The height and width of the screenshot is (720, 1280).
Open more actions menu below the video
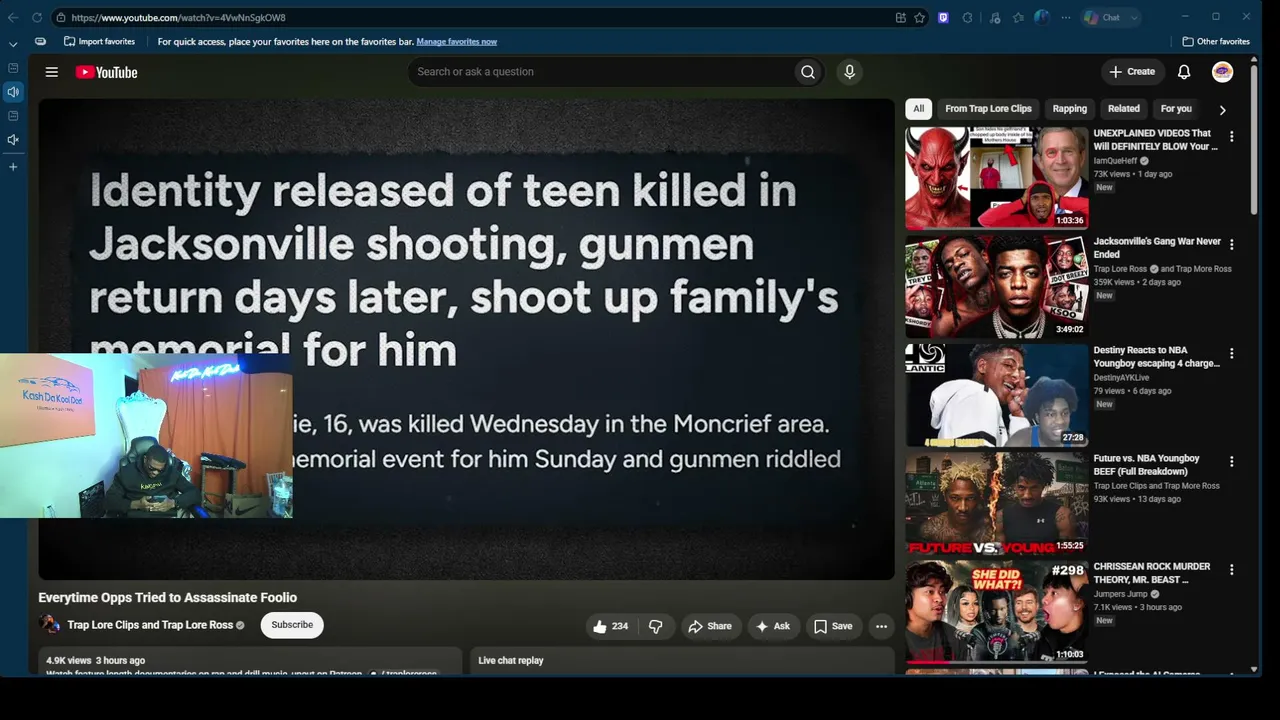click(881, 626)
